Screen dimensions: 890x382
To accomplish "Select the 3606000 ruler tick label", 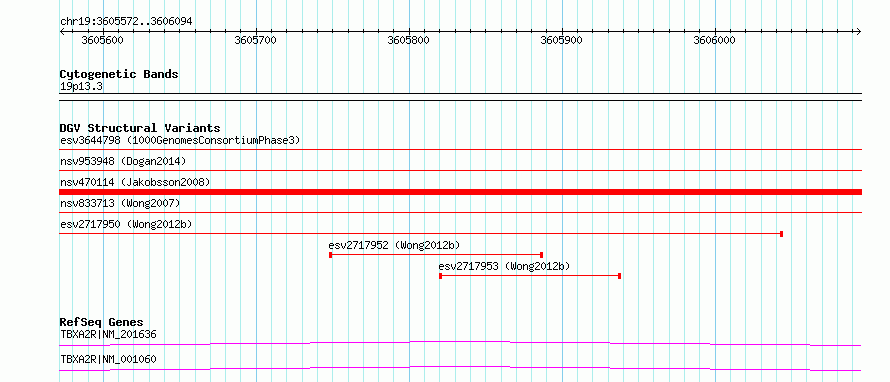I will click(x=715, y=40).
